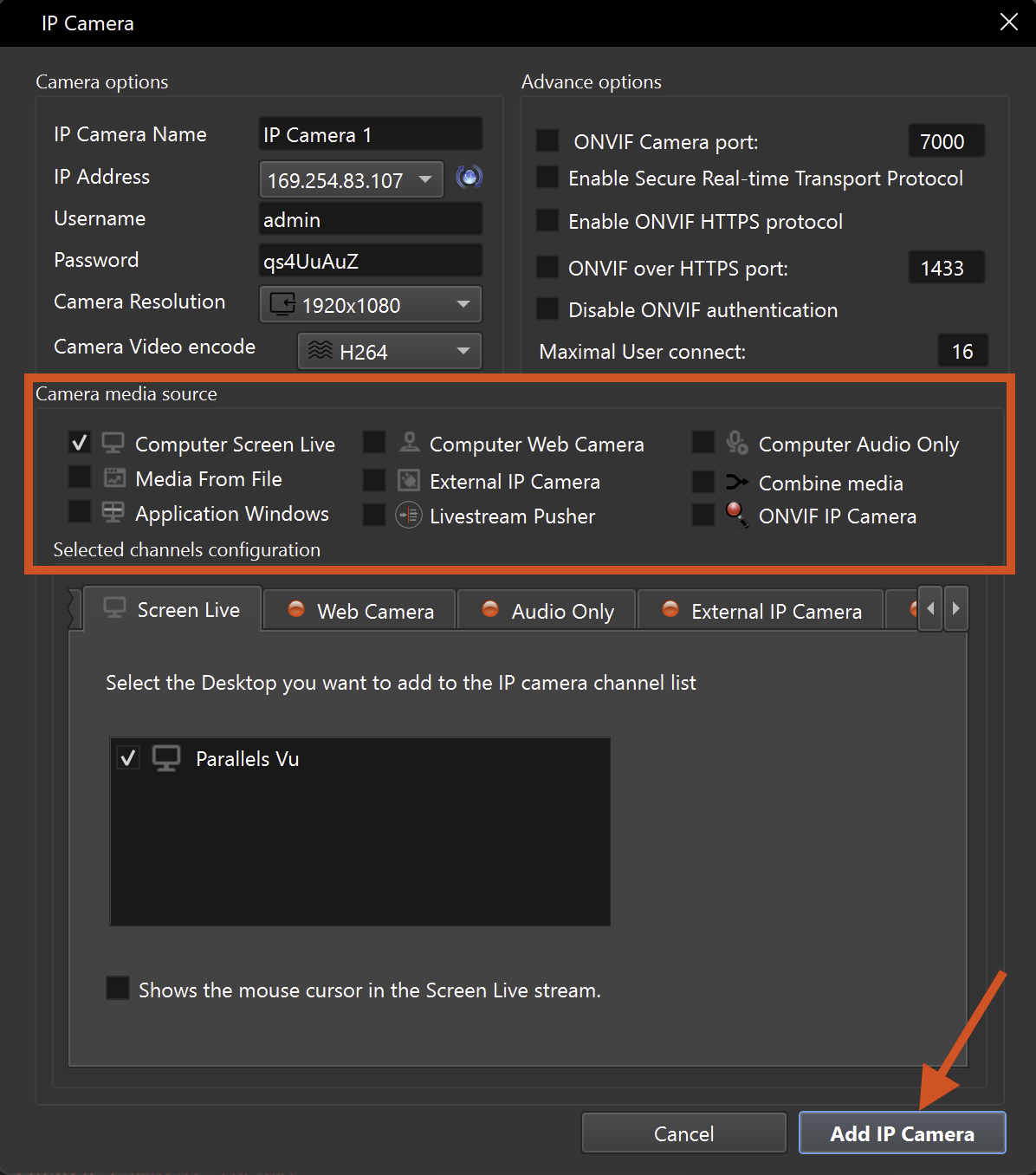1036x1175 pixels.
Task: Expand the Camera Resolution dropdown
Action: tap(463, 304)
